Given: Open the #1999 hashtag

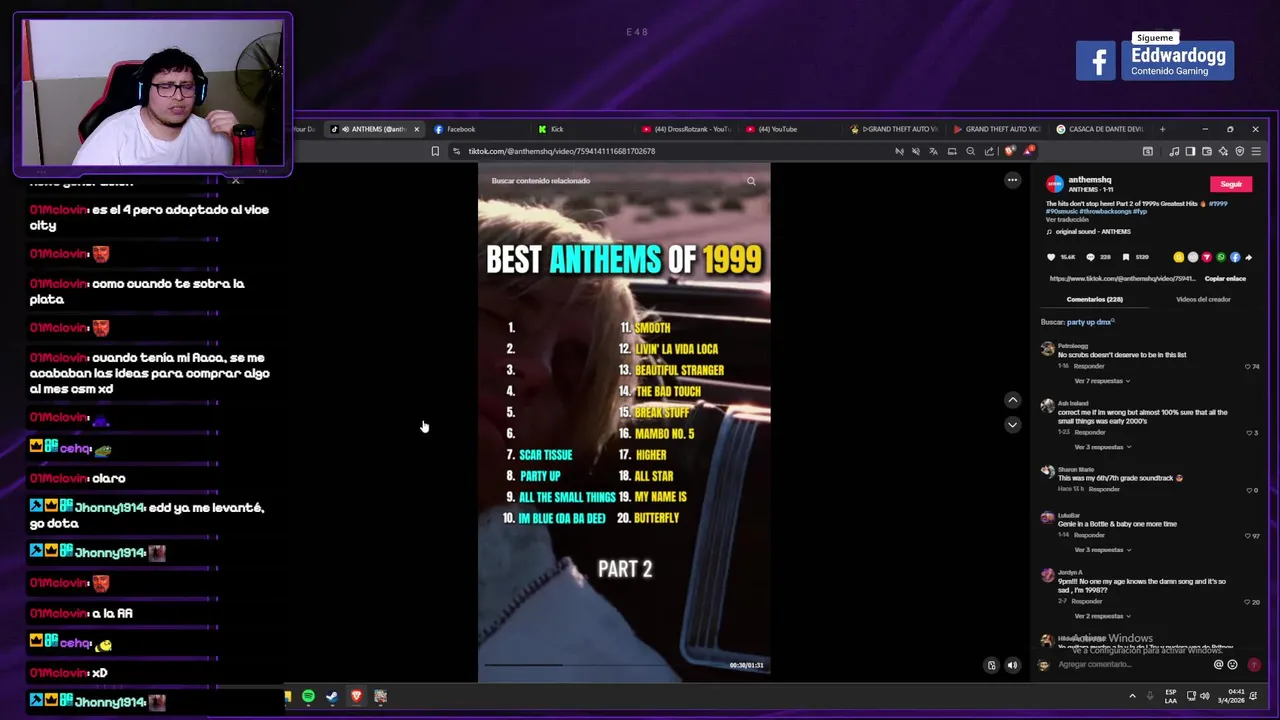Looking at the screenshot, I should (x=1218, y=204).
